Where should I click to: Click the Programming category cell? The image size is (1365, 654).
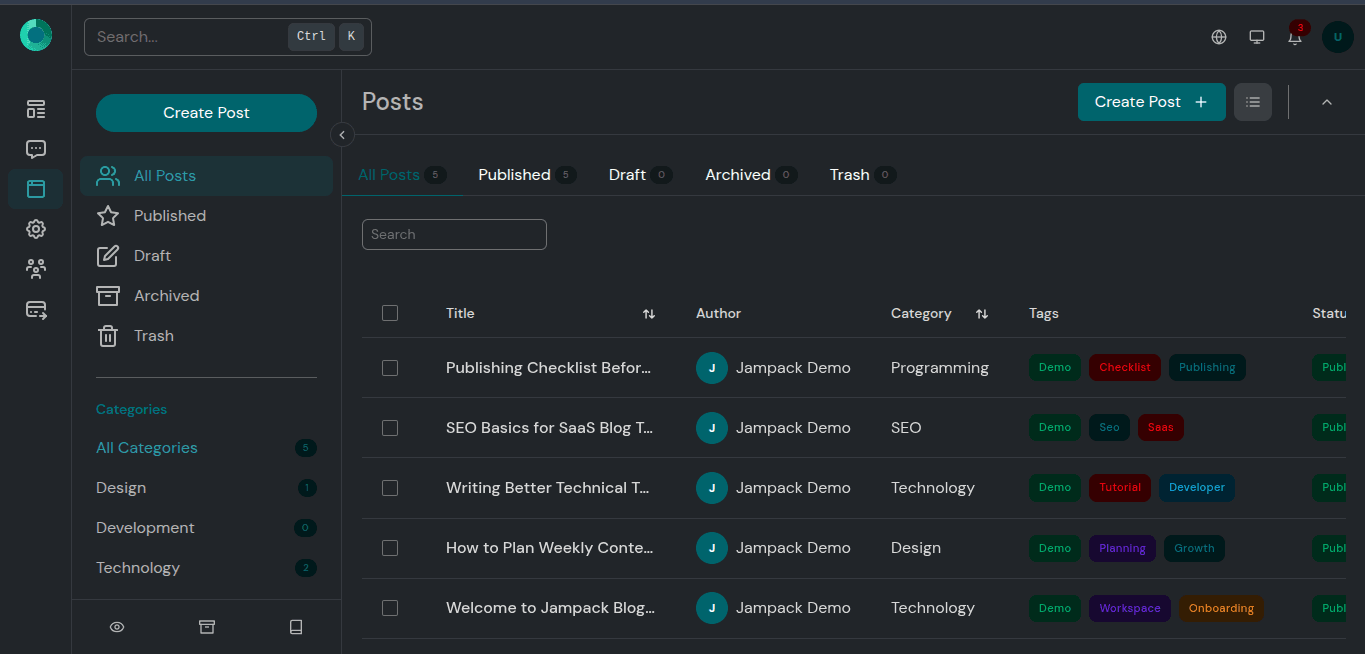(940, 368)
